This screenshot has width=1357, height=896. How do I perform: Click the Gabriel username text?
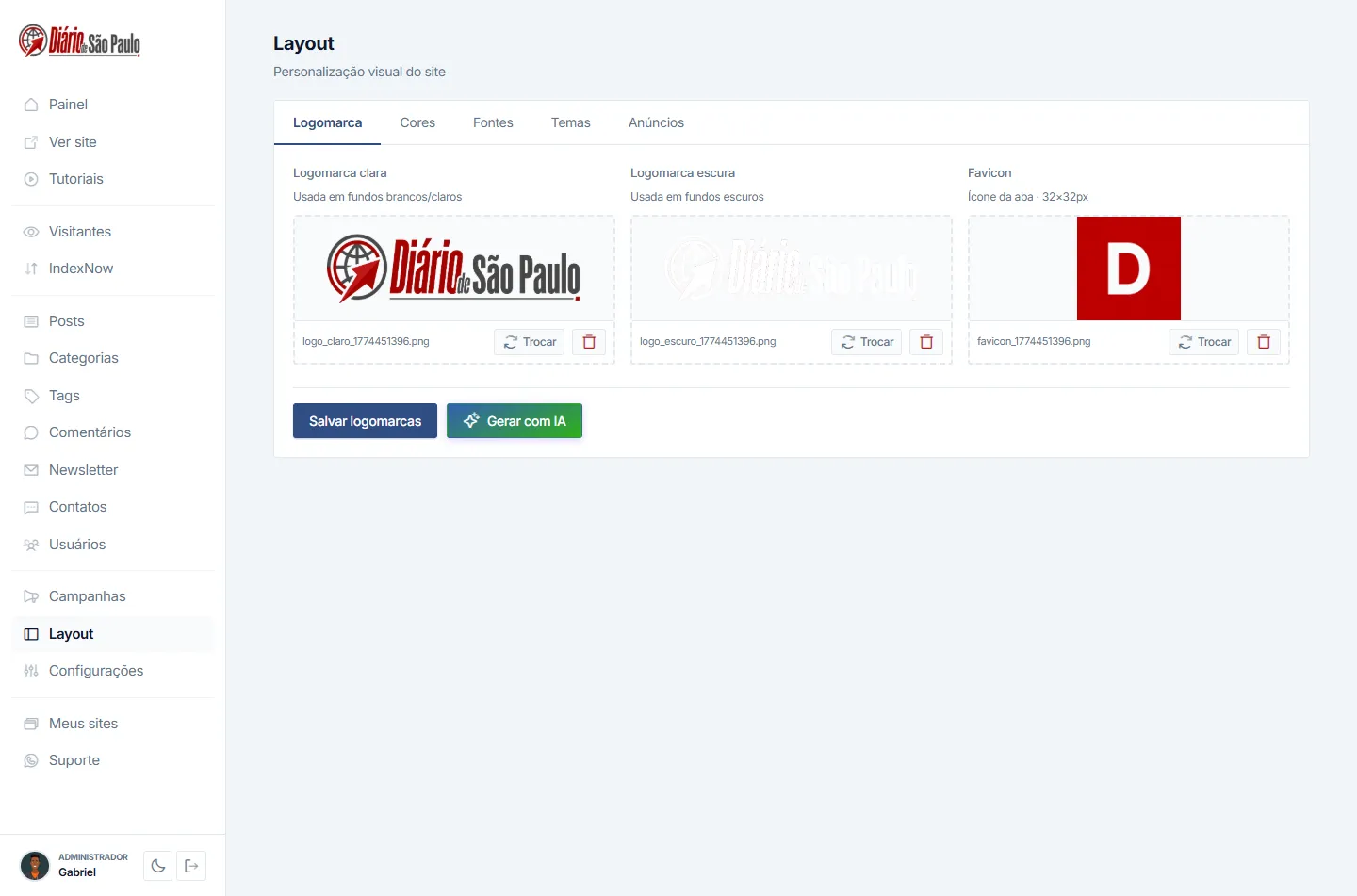[77, 872]
